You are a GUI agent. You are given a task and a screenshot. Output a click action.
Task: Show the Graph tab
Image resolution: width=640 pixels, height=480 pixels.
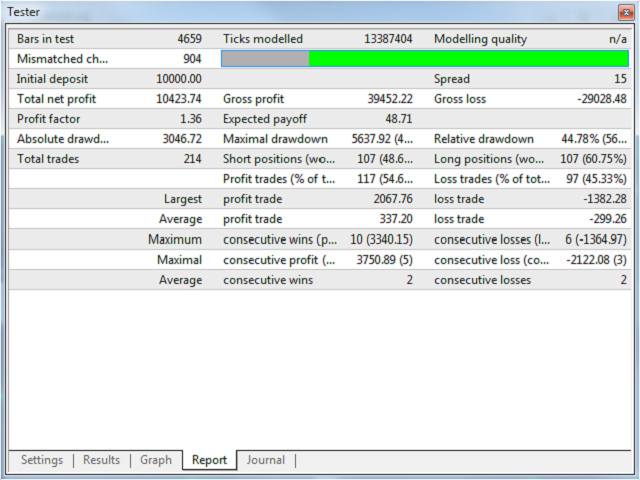[156, 460]
